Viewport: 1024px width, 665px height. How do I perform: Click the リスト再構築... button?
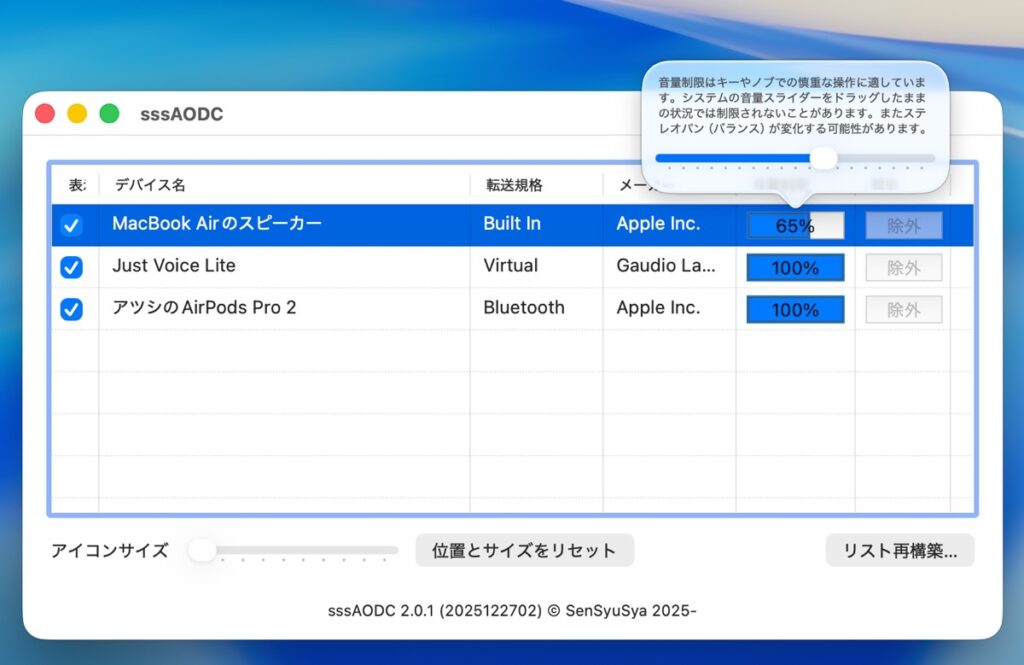tap(899, 550)
